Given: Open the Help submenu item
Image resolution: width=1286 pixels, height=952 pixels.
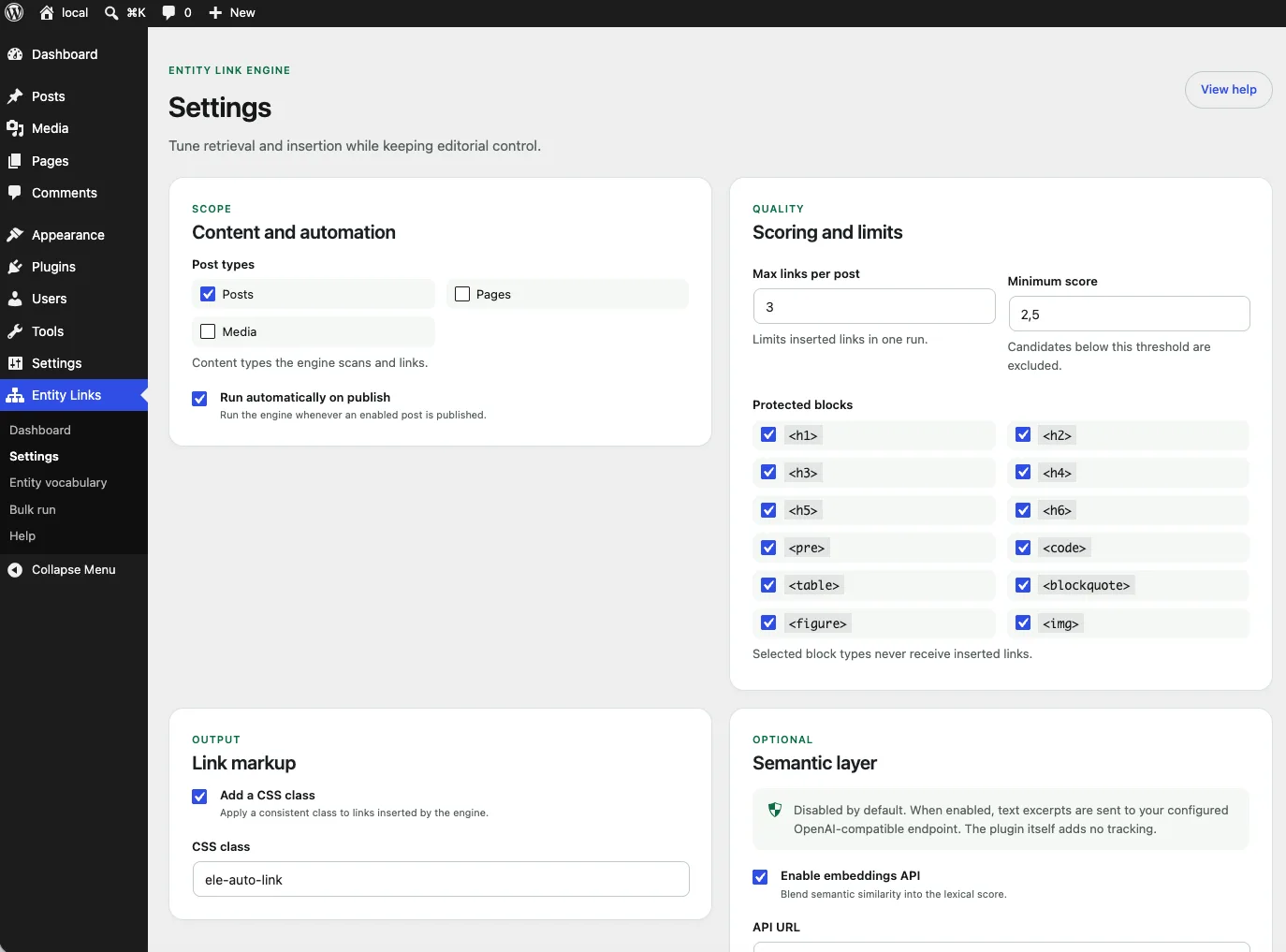Looking at the screenshot, I should 22,535.
